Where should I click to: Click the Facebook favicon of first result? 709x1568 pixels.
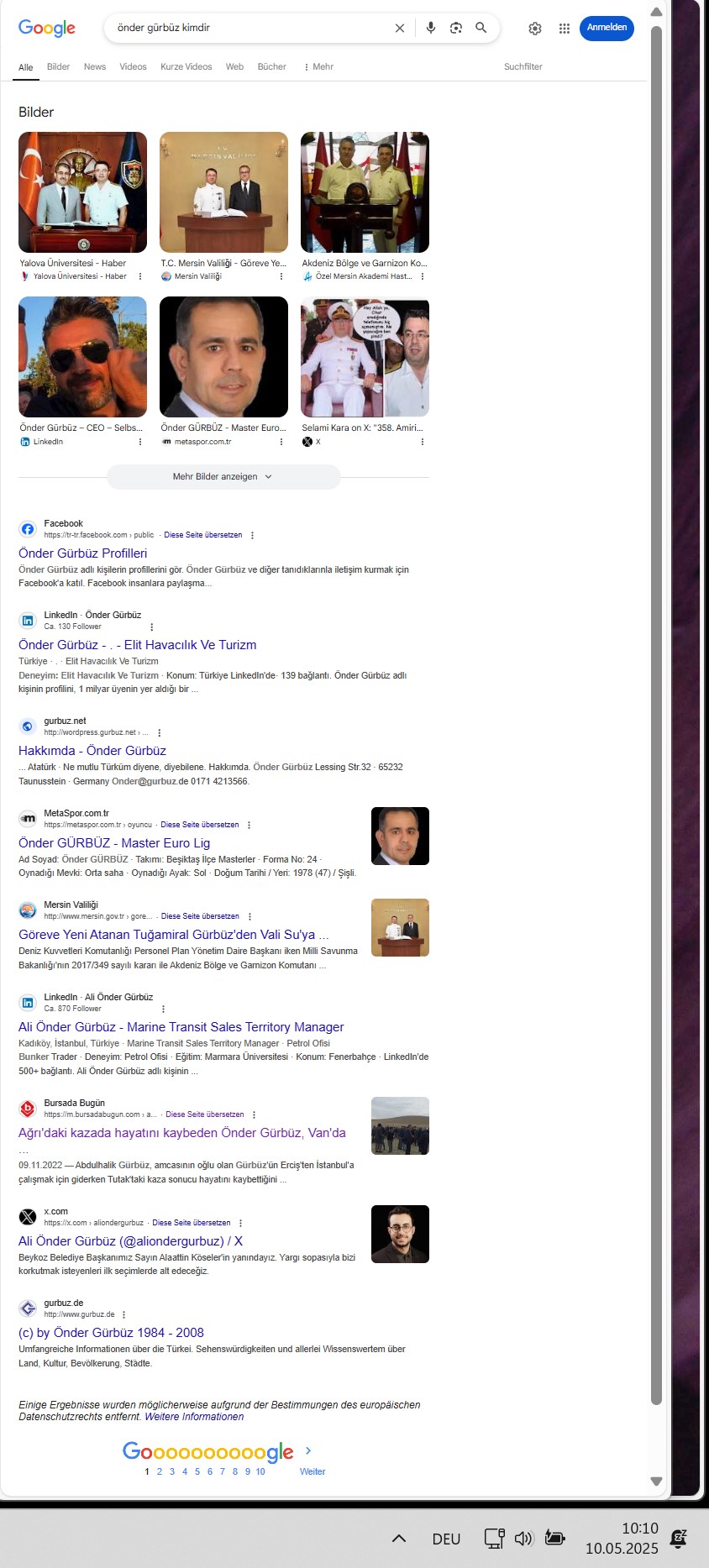[28, 529]
